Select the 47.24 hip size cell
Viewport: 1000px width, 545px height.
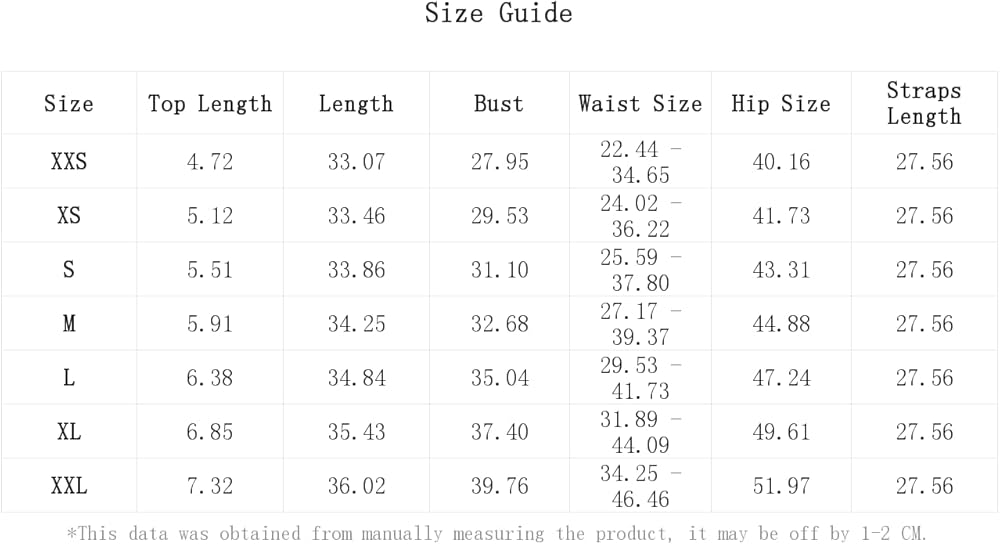pyautogui.click(x=781, y=378)
